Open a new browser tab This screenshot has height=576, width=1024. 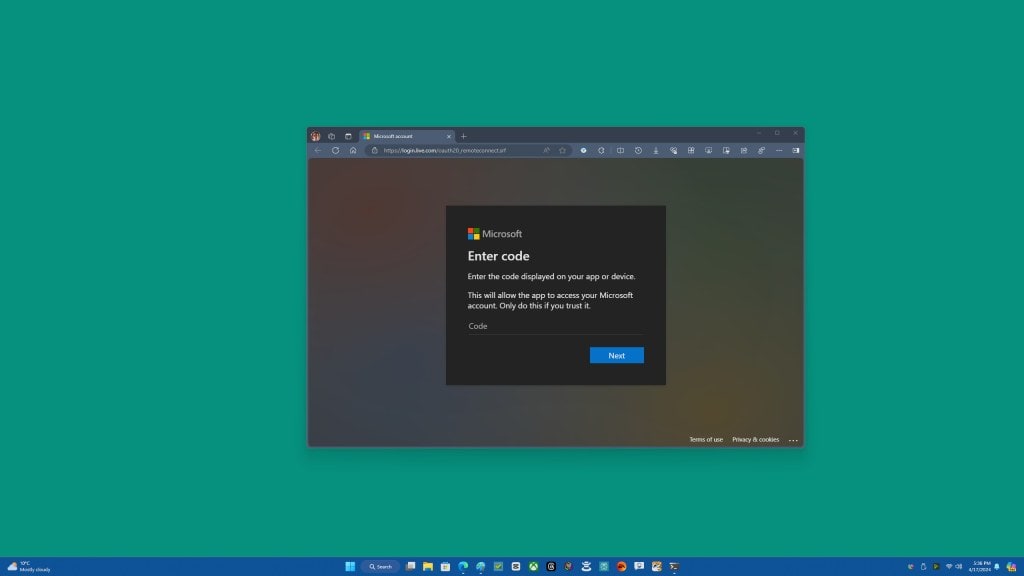tap(463, 136)
